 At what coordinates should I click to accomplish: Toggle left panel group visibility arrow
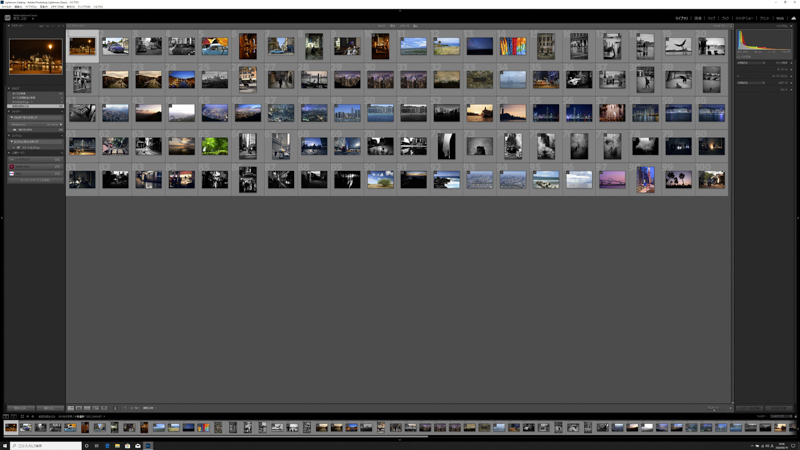(2, 218)
